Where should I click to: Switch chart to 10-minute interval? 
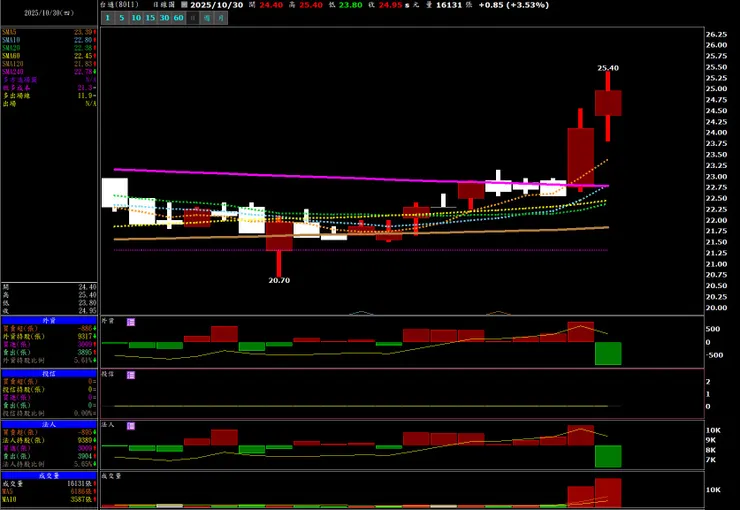(136, 18)
